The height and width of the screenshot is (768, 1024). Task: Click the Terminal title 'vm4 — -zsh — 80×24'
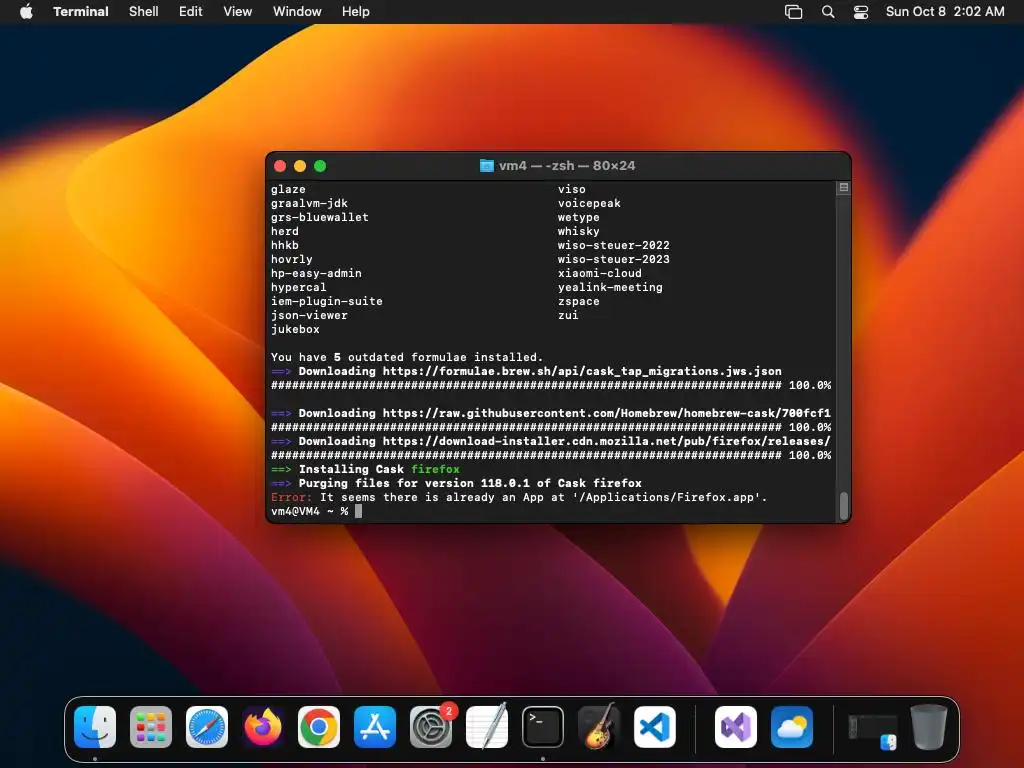click(x=567, y=166)
